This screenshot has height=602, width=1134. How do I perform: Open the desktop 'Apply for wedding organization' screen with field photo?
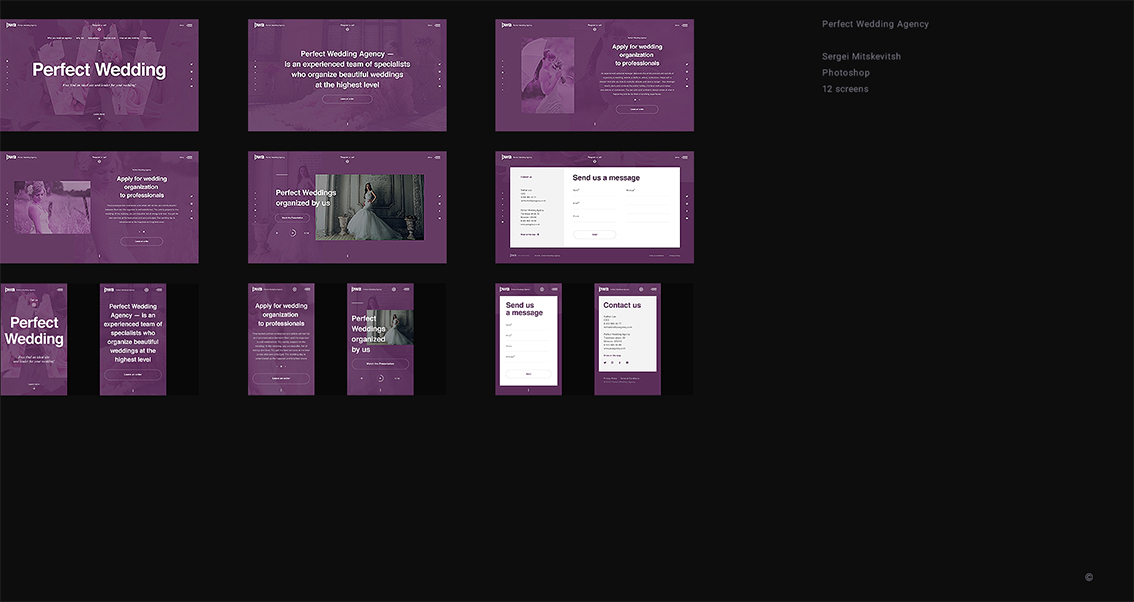pyautogui.click(x=99, y=207)
